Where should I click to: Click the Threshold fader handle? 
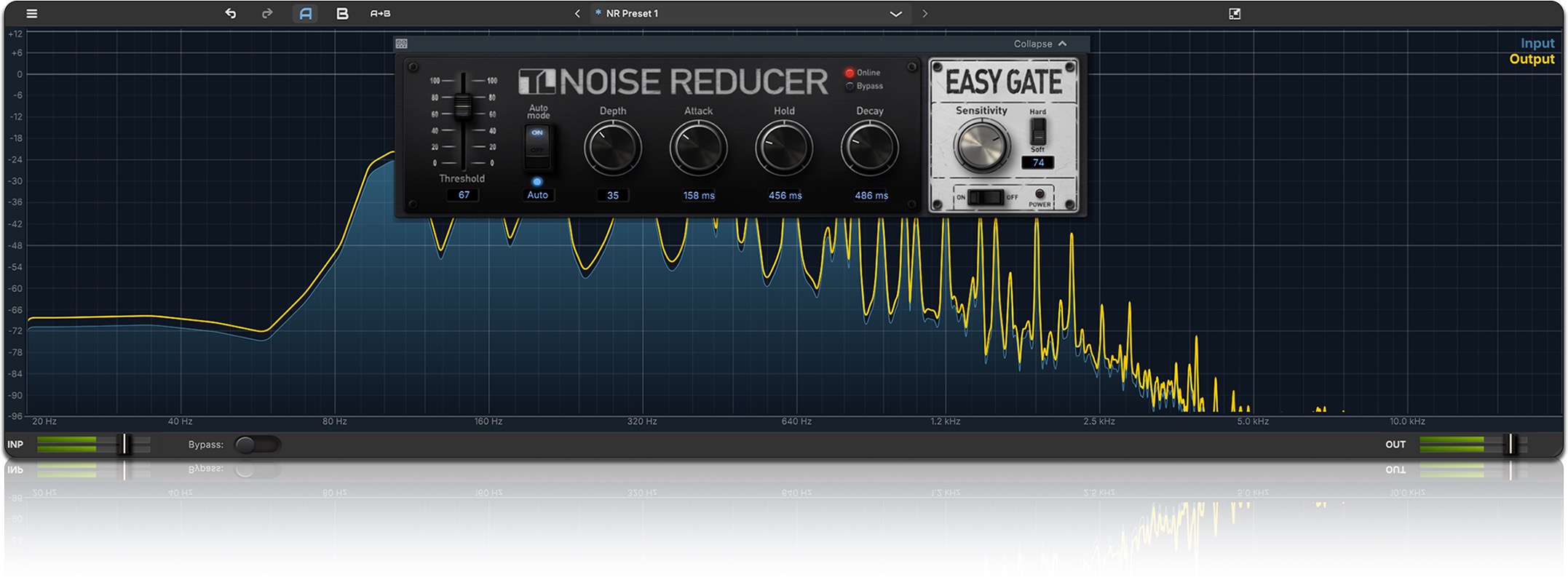[462, 107]
